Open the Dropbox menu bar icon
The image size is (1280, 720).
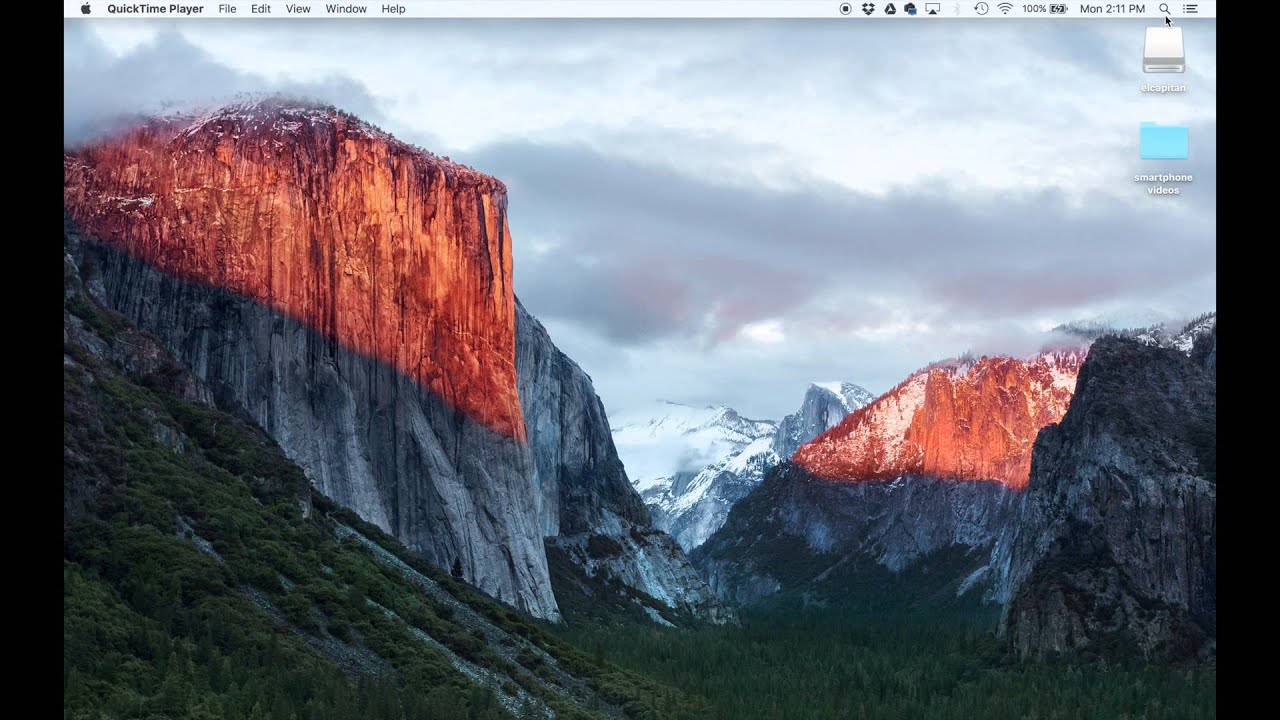pos(868,8)
